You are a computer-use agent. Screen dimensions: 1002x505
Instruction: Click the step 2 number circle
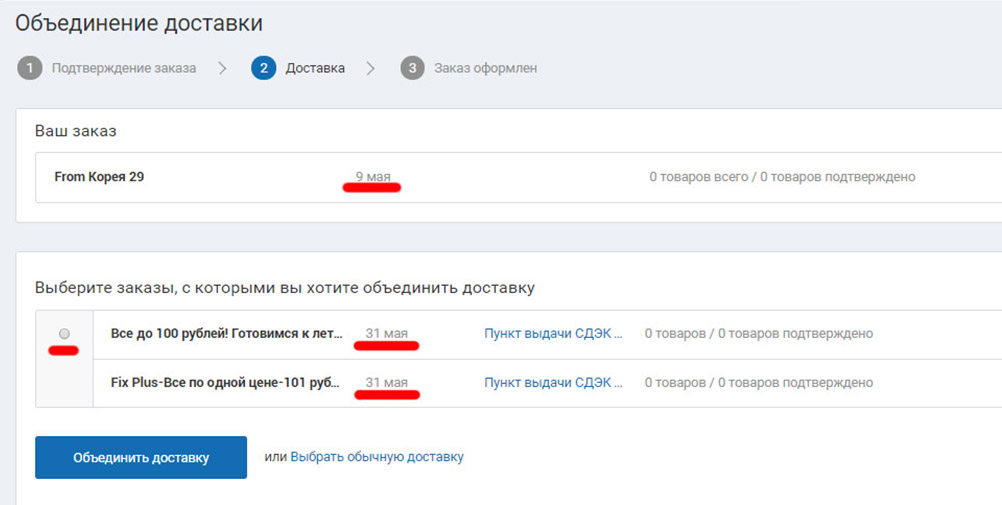[x=264, y=69]
